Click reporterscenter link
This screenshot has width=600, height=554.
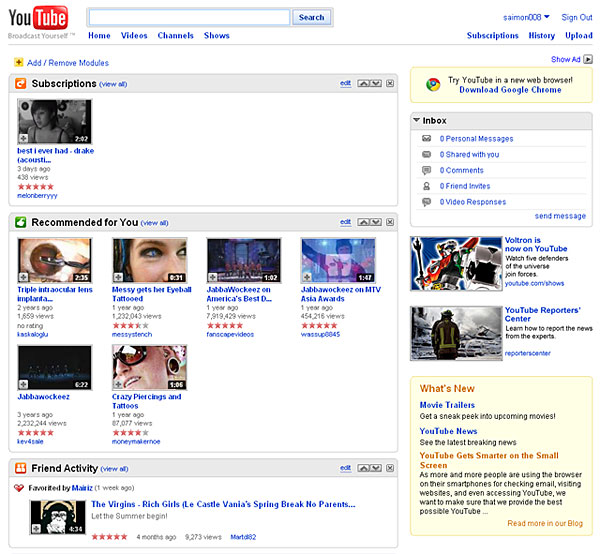pos(527,353)
